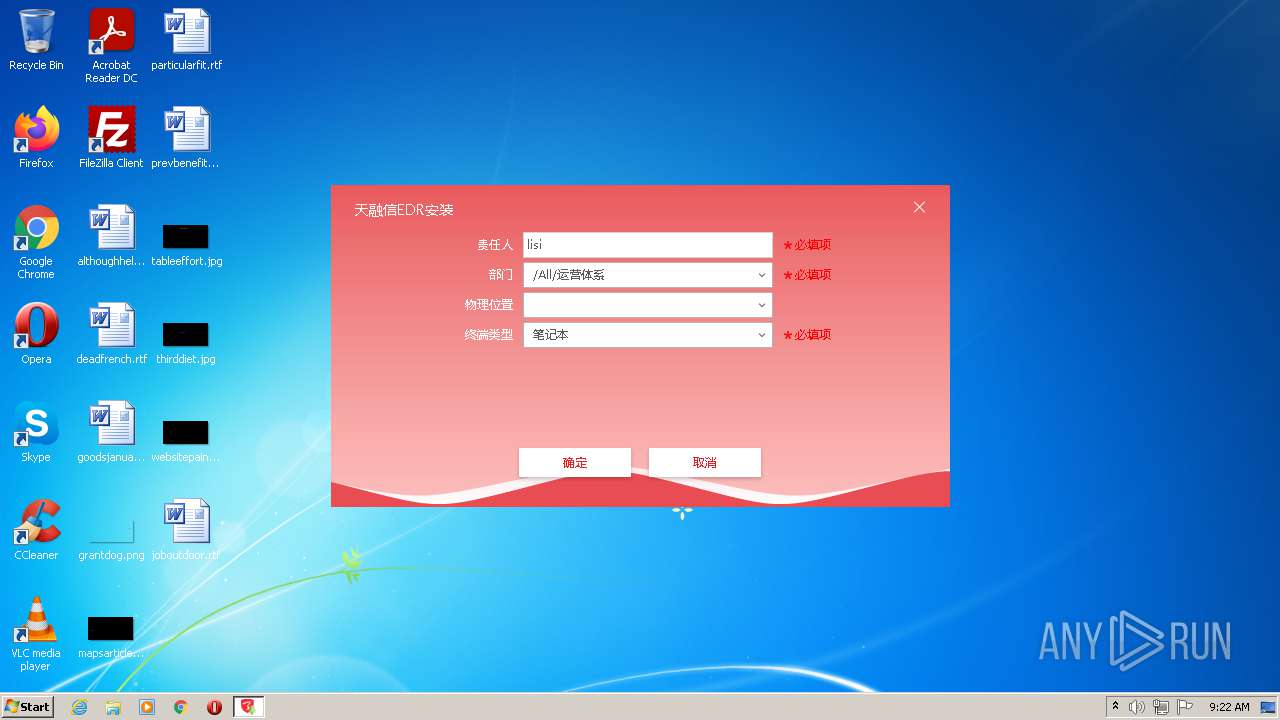Launch VLC media player shortcut
1280x720 pixels.
(36, 634)
